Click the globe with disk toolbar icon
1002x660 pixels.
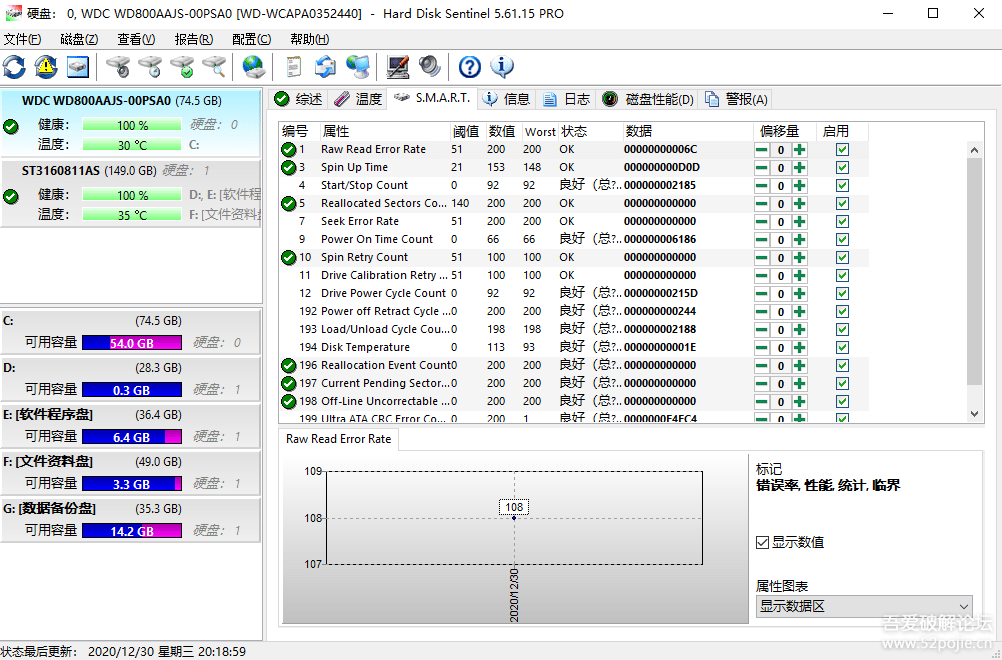254,66
